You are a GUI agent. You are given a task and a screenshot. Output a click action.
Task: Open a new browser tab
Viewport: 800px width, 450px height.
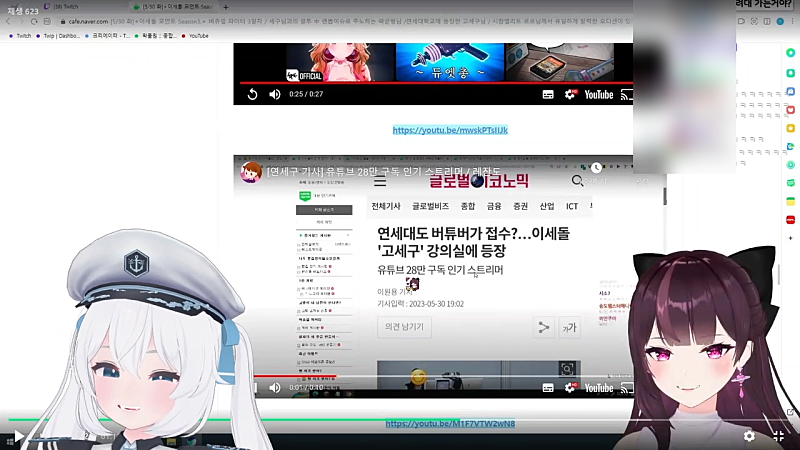(226, 7)
